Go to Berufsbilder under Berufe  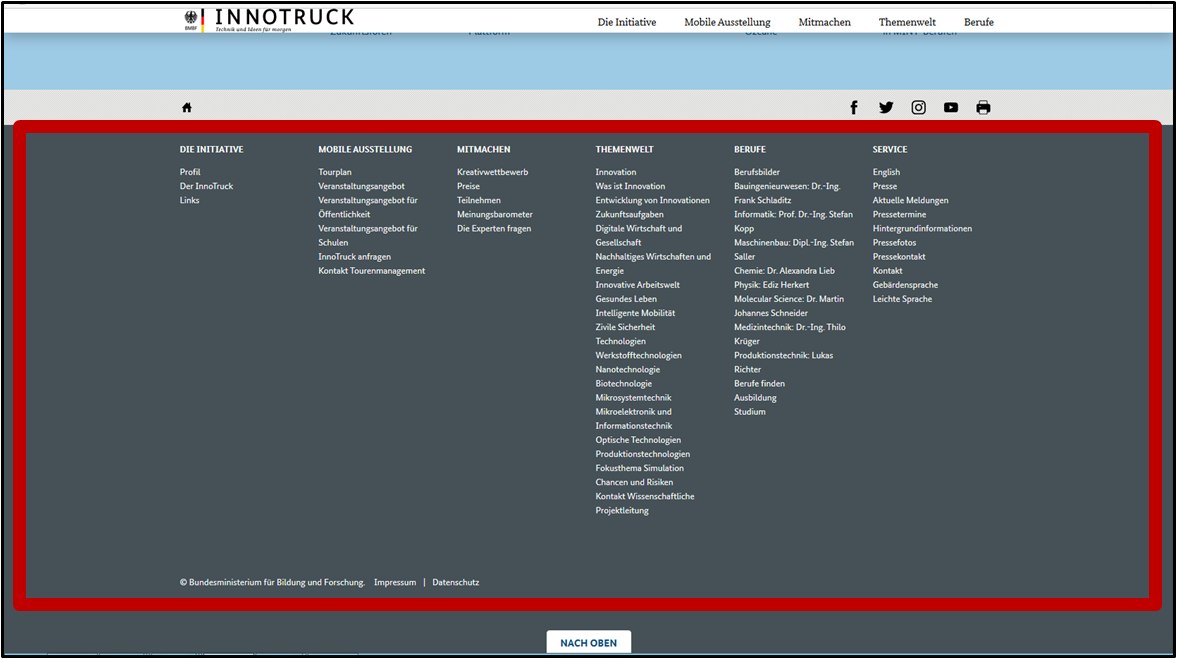point(757,171)
